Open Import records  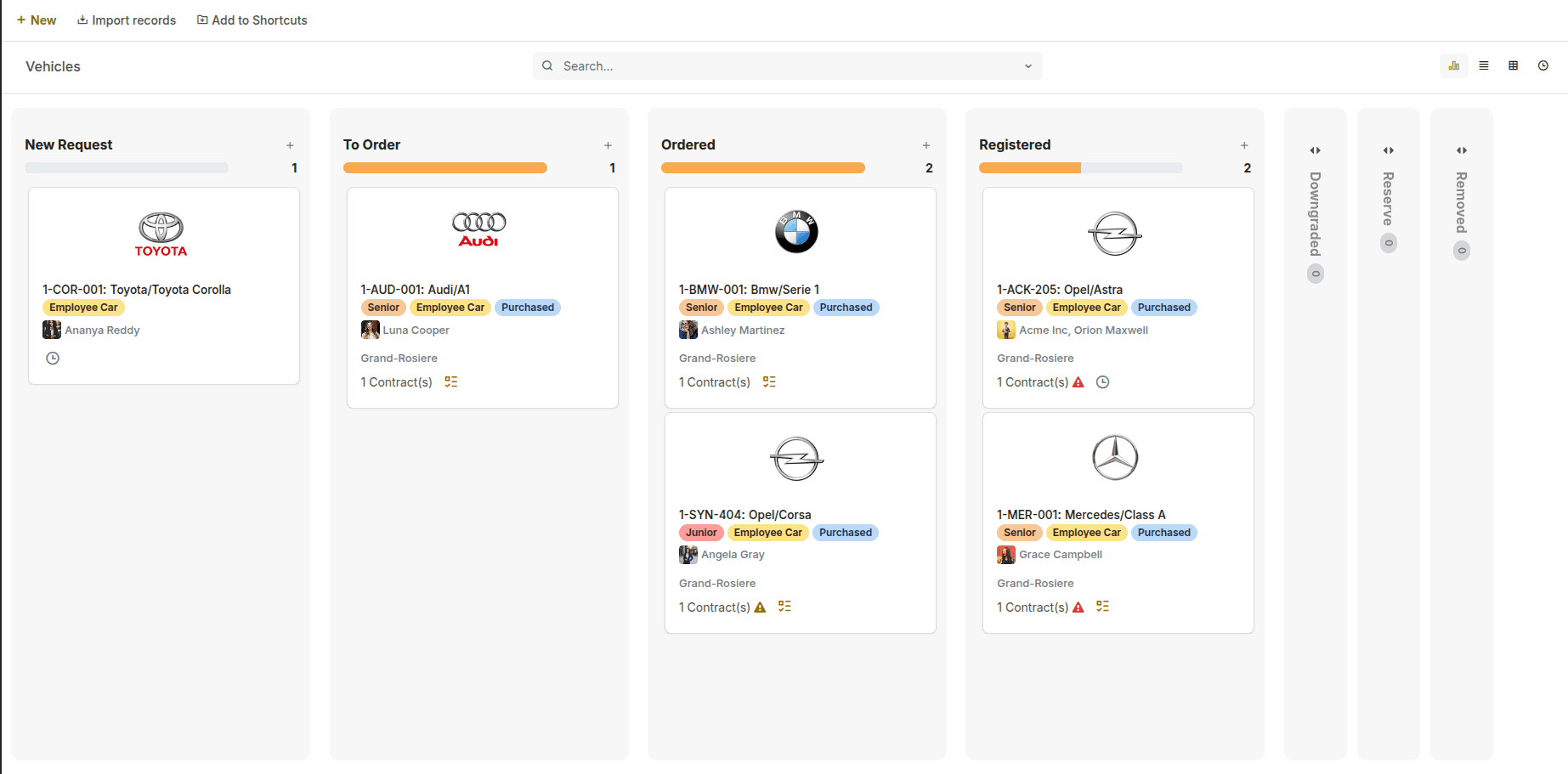click(126, 20)
